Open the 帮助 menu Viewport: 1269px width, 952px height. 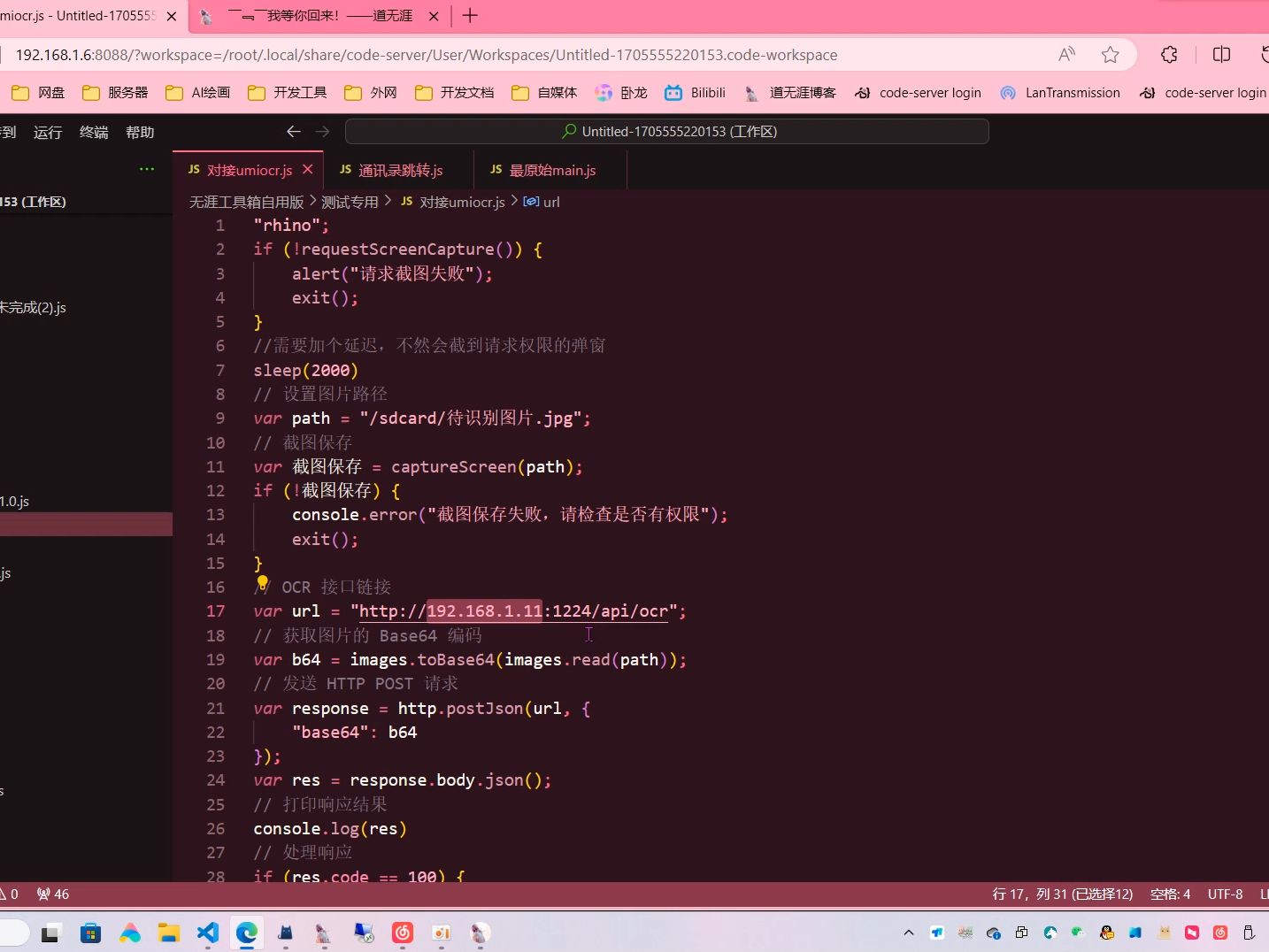click(140, 132)
